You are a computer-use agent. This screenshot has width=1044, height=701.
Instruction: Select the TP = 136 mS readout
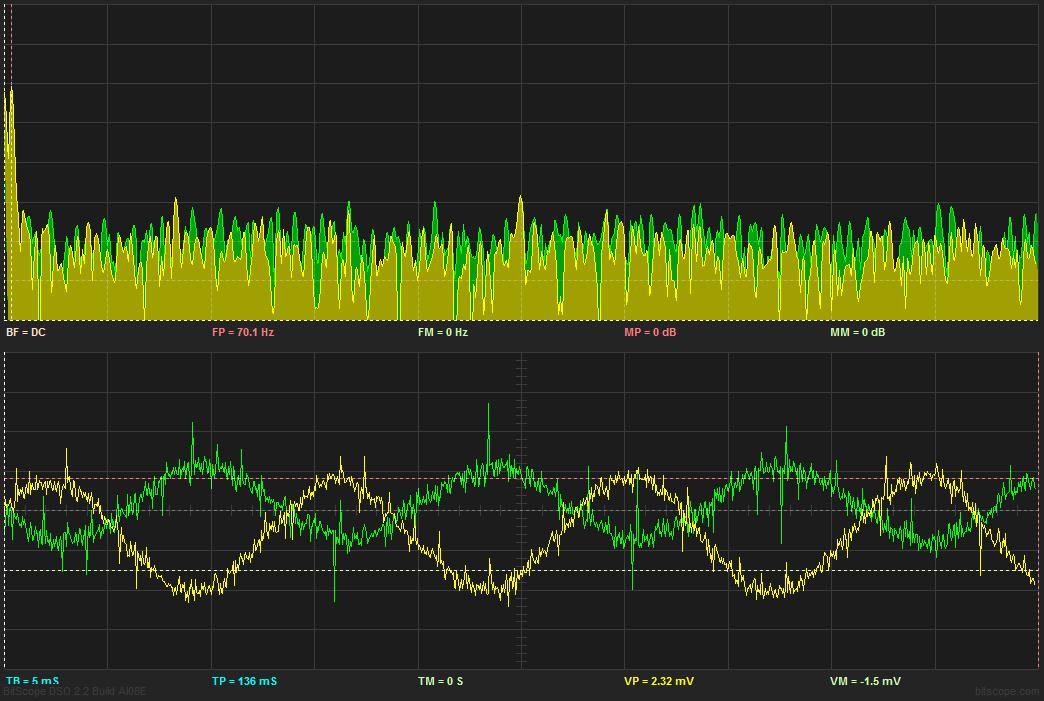click(244, 680)
